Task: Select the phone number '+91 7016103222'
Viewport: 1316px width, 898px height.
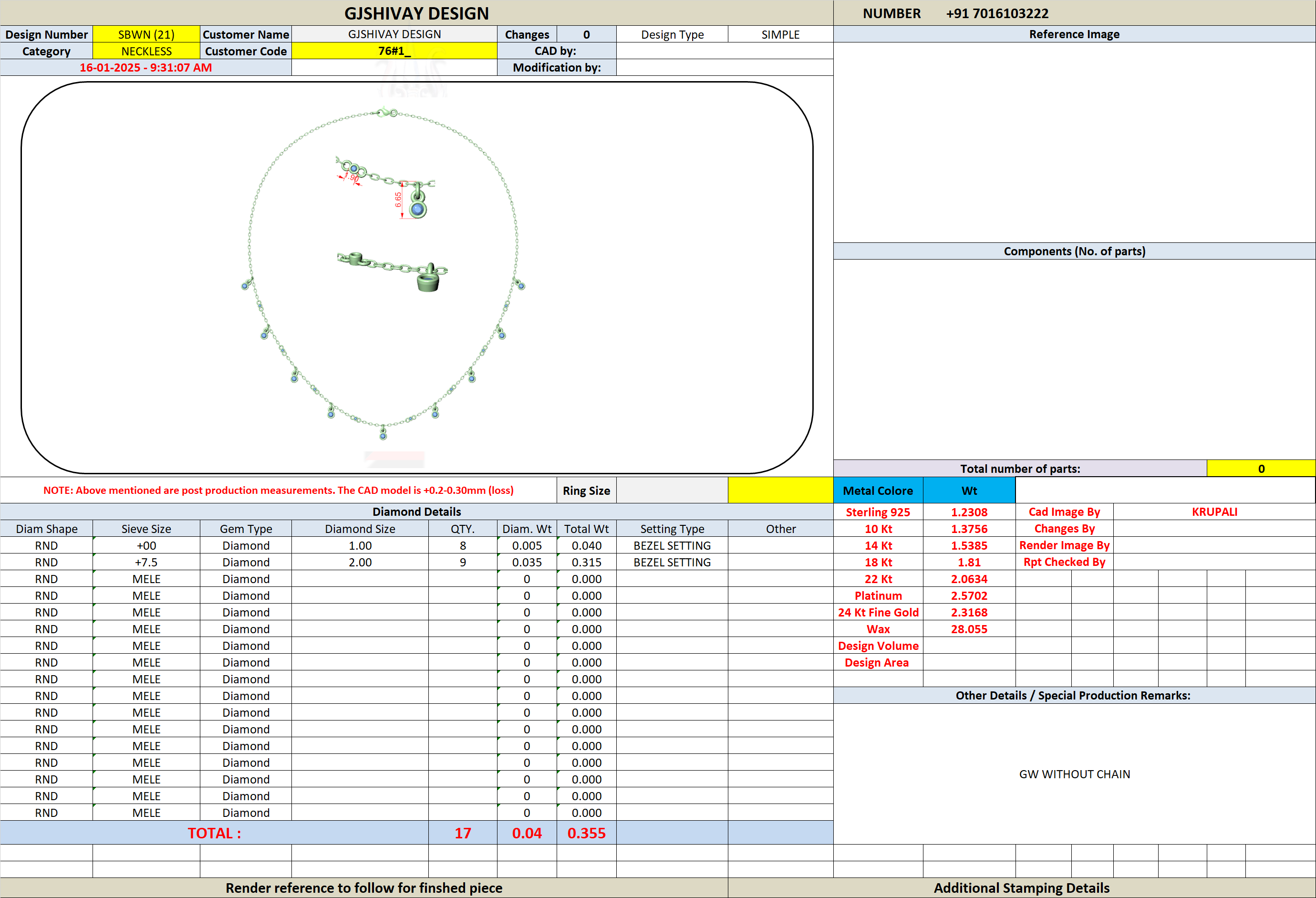Action: [x=997, y=13]
